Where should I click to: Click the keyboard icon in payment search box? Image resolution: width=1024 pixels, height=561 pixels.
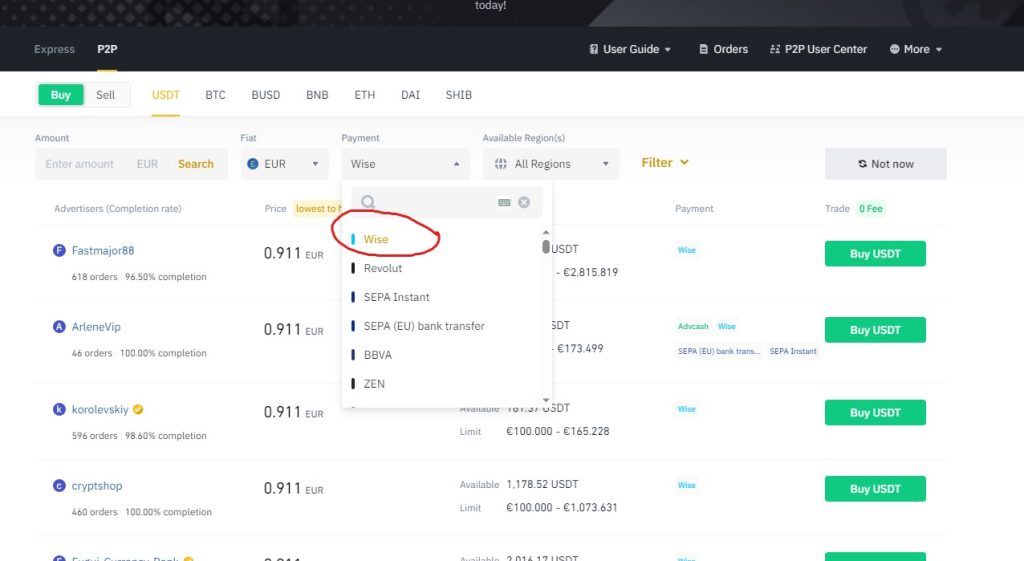(504, 202)
